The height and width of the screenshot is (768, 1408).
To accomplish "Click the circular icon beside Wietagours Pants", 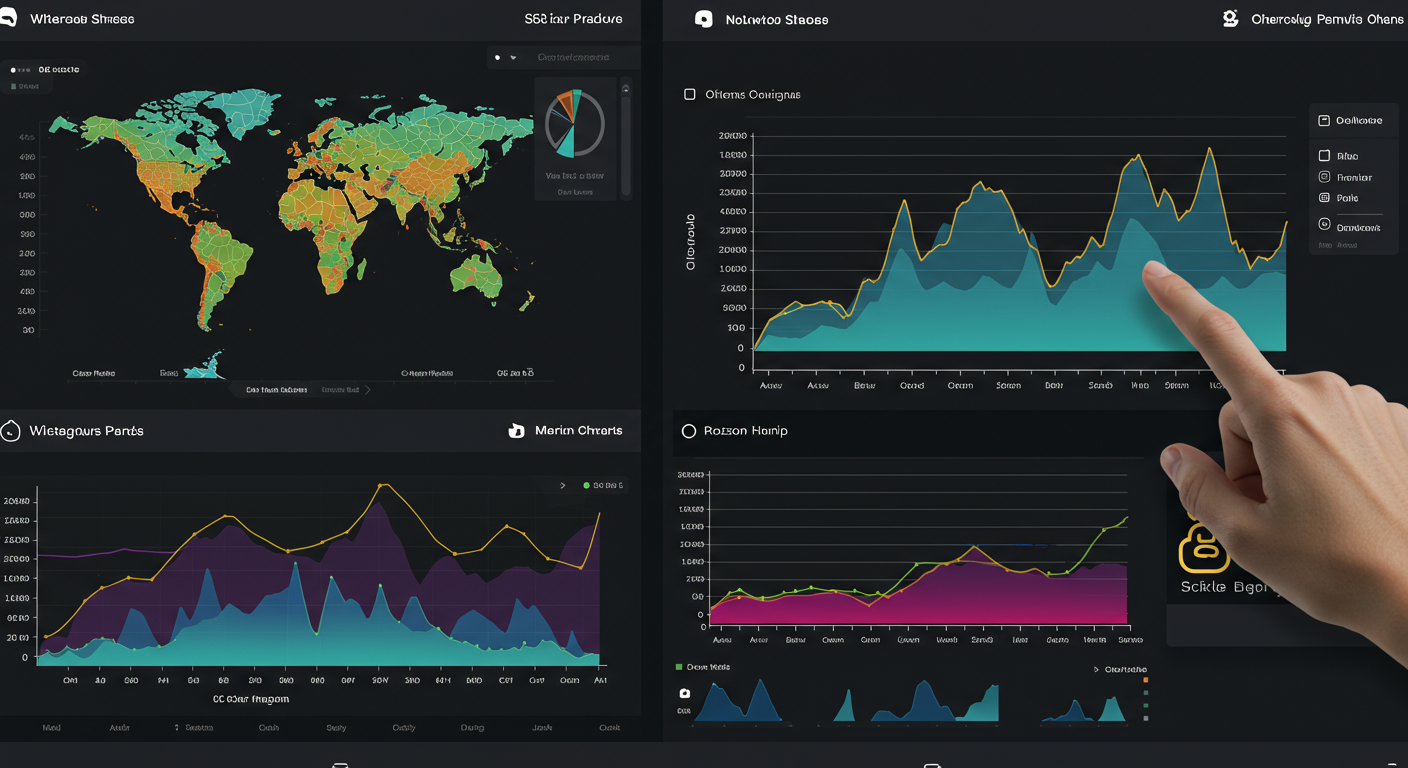I will 11,431.
